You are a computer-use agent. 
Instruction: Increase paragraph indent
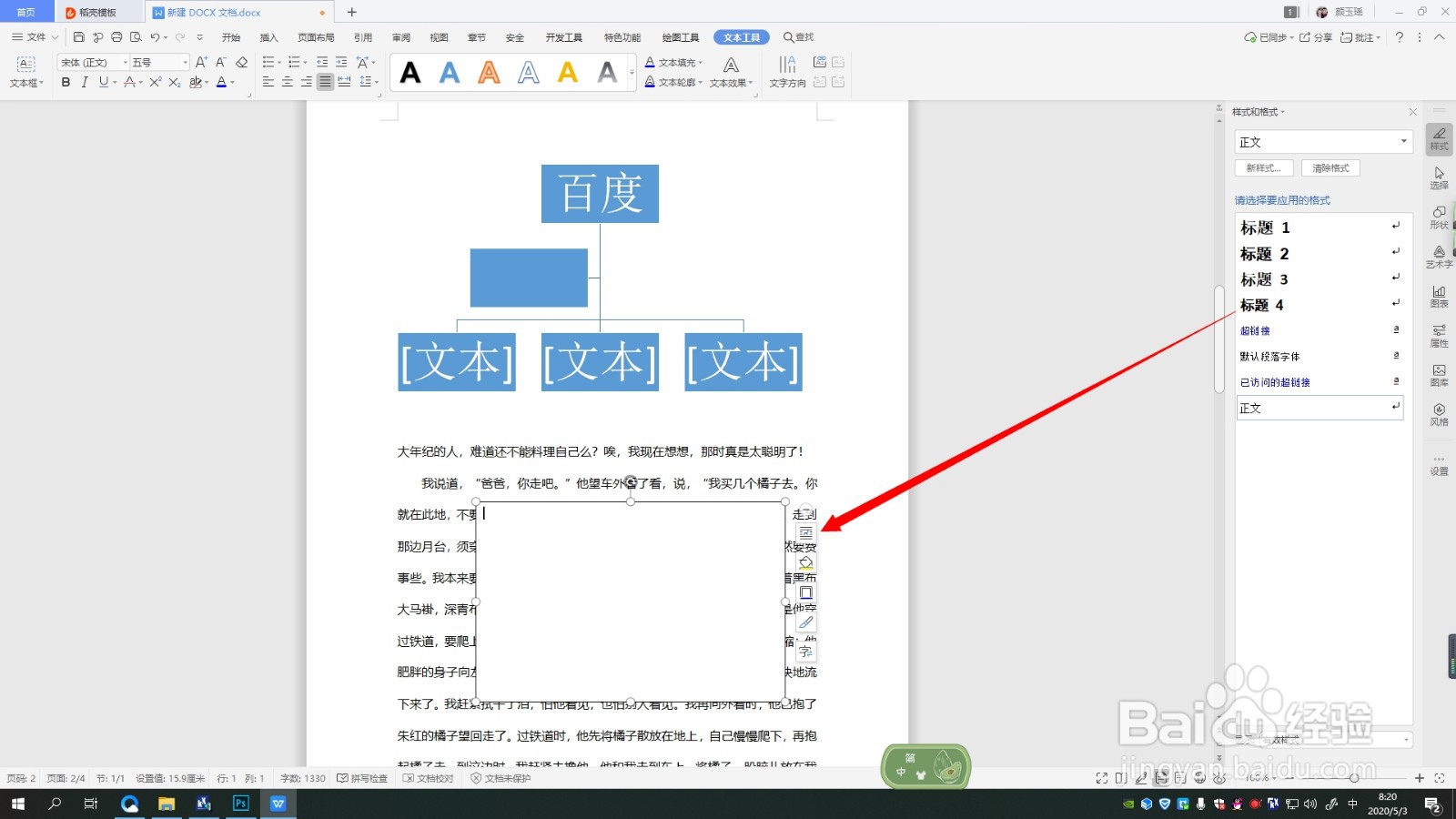click(x=341, y=62)
